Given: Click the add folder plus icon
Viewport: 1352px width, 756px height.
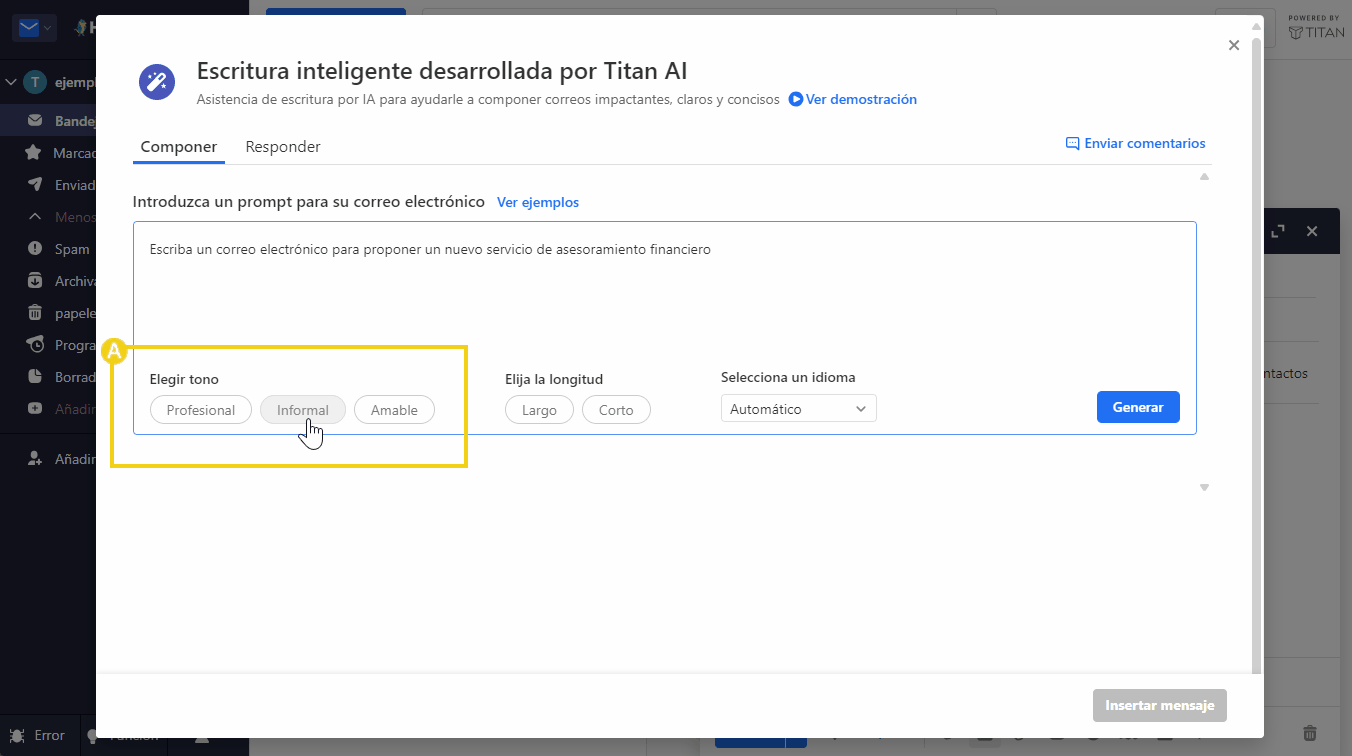Looking at the screenshot, I should point(35,408).
